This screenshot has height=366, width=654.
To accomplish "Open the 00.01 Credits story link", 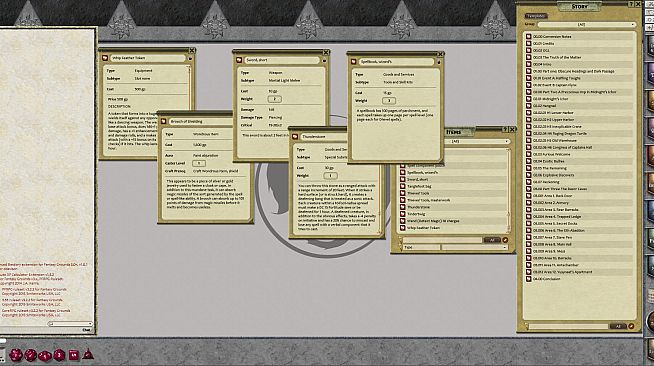I will click(x=528, y=43).
